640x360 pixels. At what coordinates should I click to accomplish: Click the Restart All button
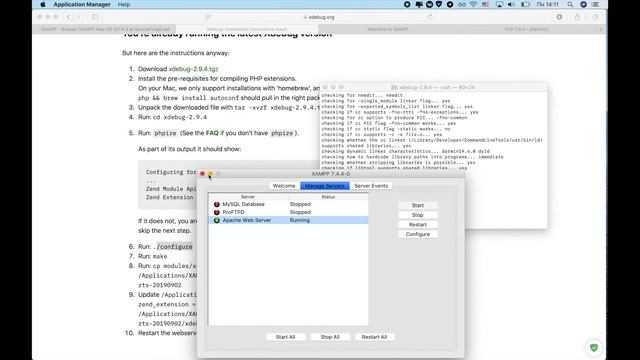click(374, 337)
